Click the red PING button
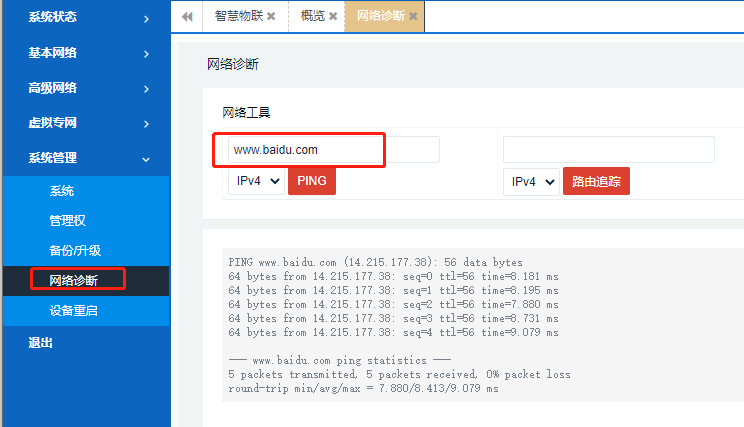Image resolution: width=744 pixels, height=427 pixels. click(312, 182)
